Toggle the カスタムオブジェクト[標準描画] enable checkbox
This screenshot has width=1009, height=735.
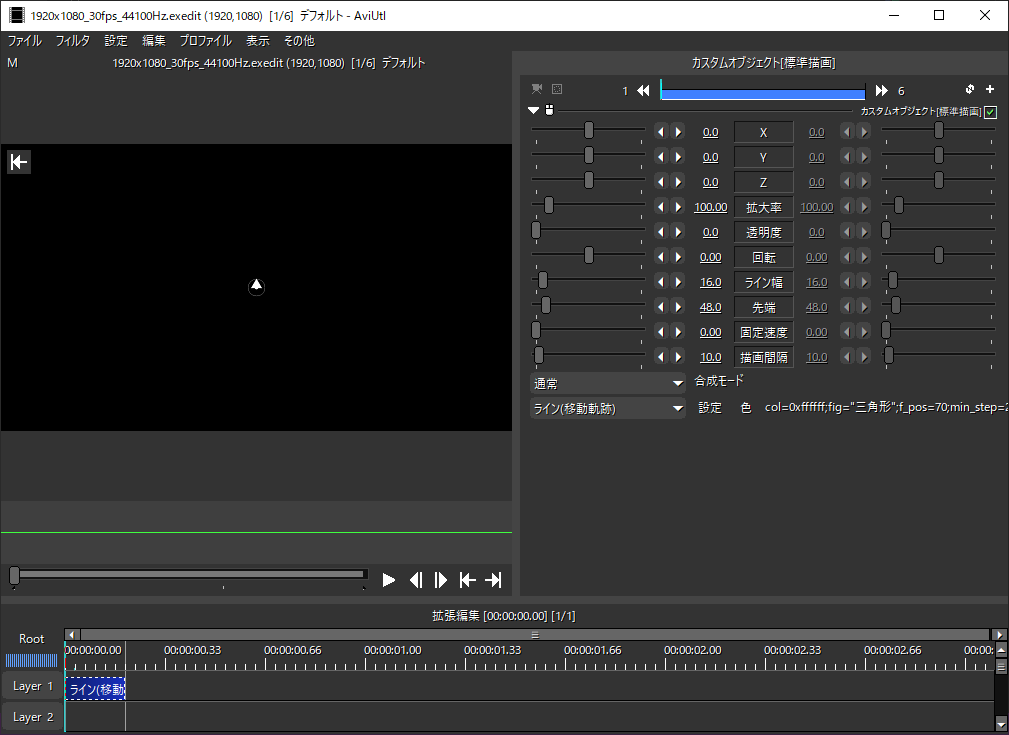point(990,111)
